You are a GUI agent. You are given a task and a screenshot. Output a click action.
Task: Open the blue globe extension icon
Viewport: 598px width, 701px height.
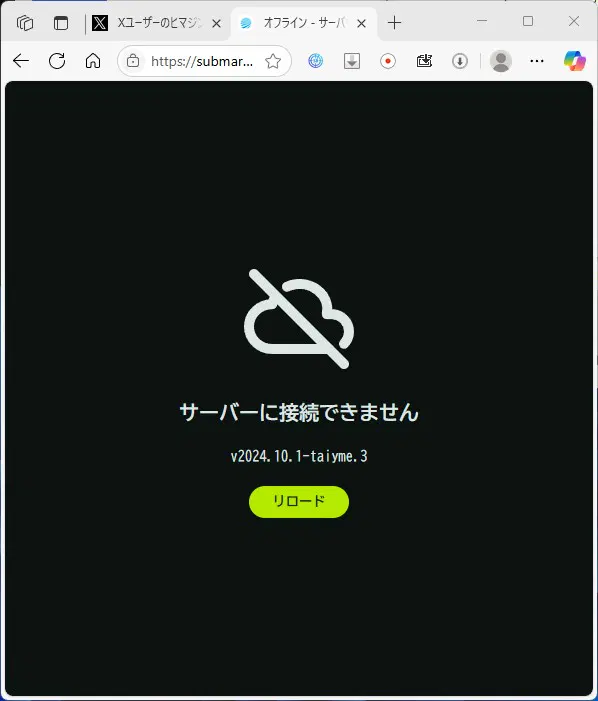pos(316,61)
